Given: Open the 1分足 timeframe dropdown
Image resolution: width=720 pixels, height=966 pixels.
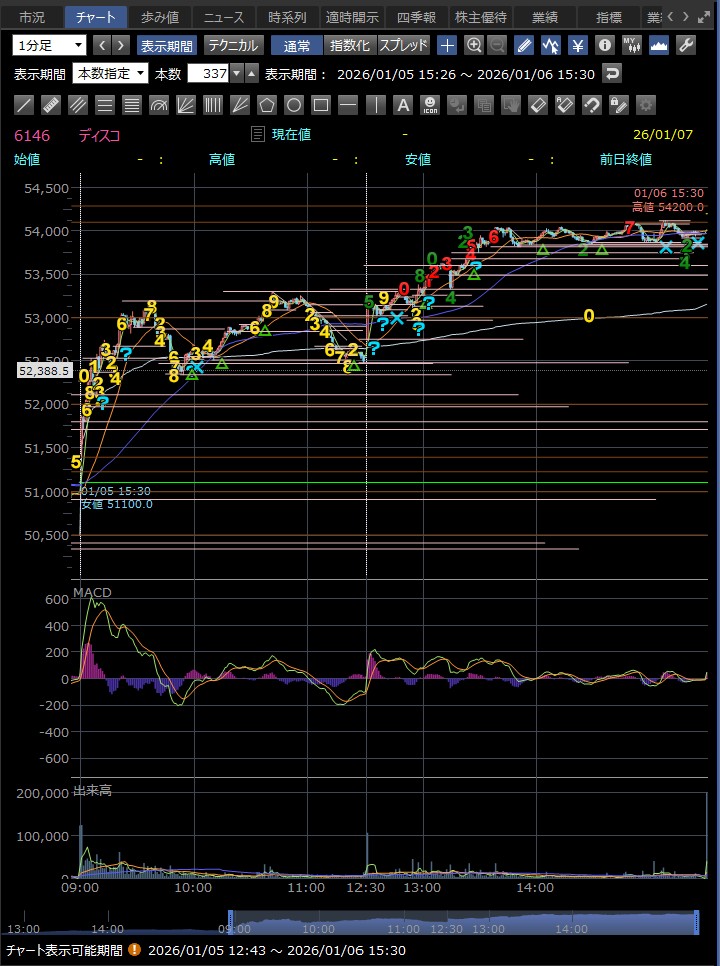Looking at the screenshot, I should coord(50,45).
